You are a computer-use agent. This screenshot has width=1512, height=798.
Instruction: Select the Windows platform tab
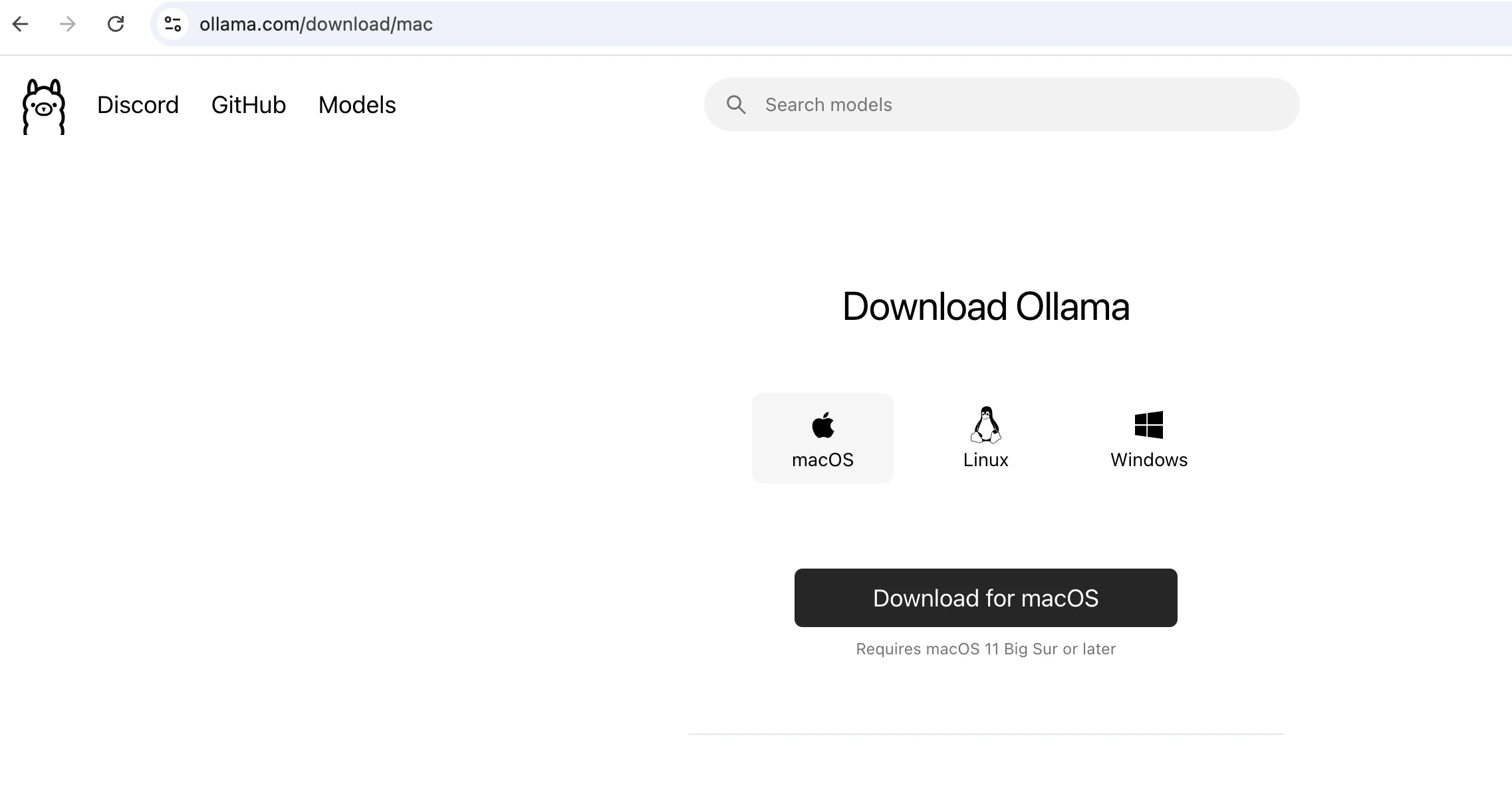(1149, 438)
